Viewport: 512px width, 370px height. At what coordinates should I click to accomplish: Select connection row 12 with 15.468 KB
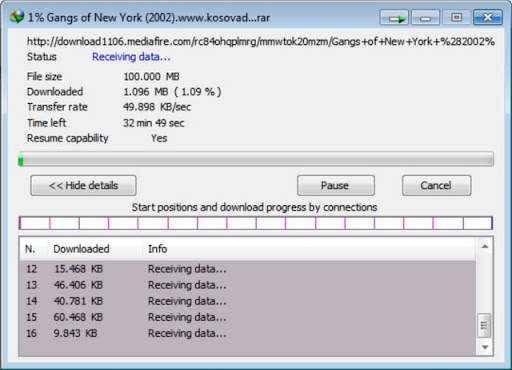[x=247, y=269]
